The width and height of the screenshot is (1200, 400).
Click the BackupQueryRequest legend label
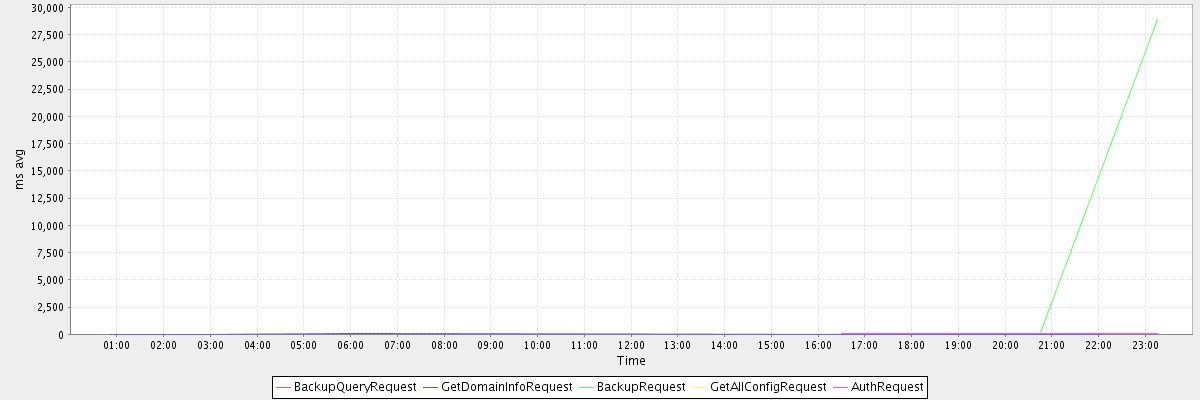coord(354,386)
